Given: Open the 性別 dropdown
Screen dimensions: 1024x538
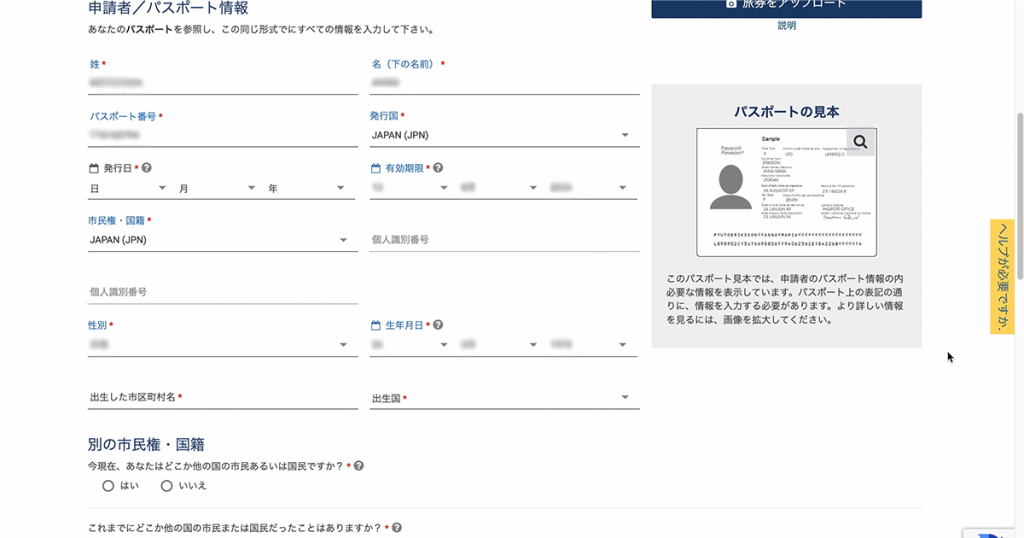Looking at the screenshot, I should 222,345.
